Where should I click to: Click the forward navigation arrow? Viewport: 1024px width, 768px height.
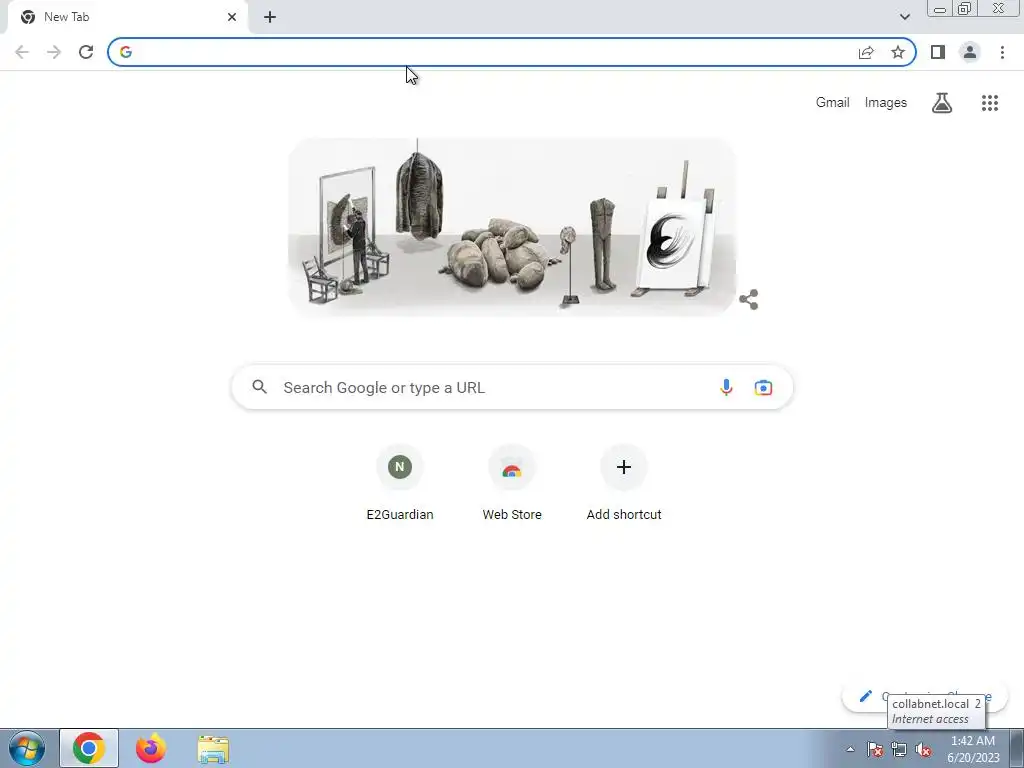pyautogui.click(x=54, y=52)
